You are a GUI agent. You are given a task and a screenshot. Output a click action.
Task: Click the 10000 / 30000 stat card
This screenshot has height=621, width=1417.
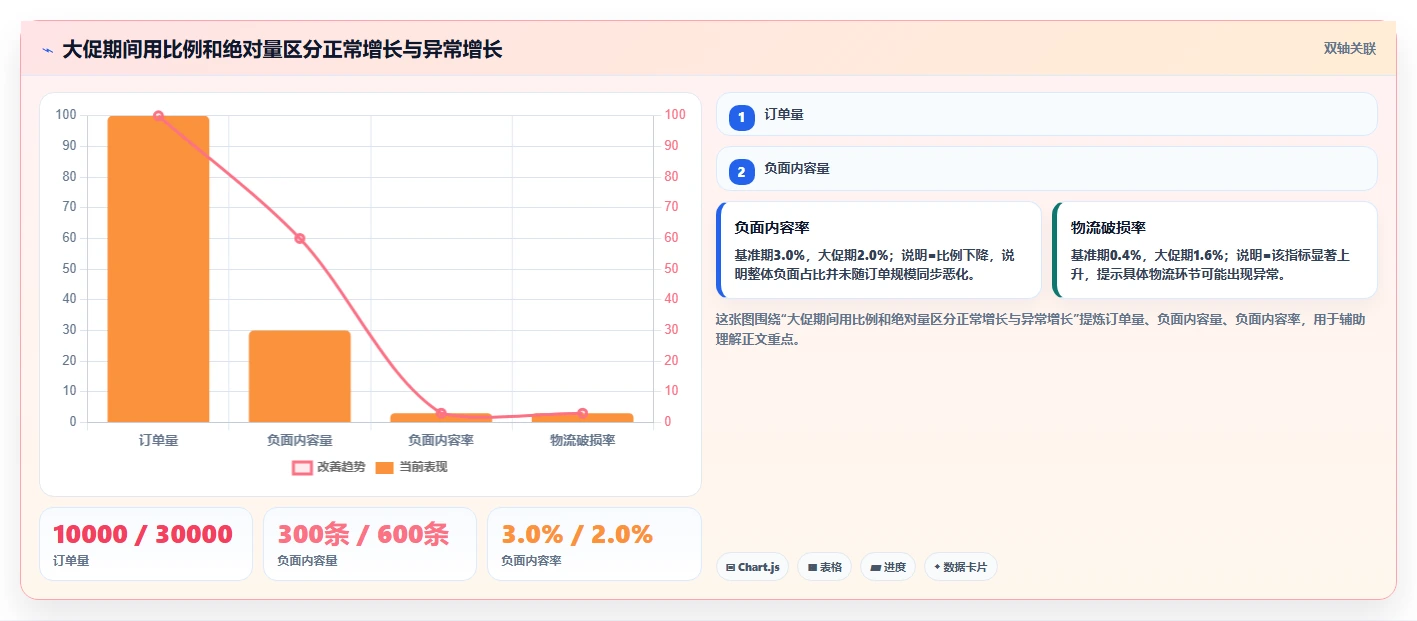(x=146, y=544)
